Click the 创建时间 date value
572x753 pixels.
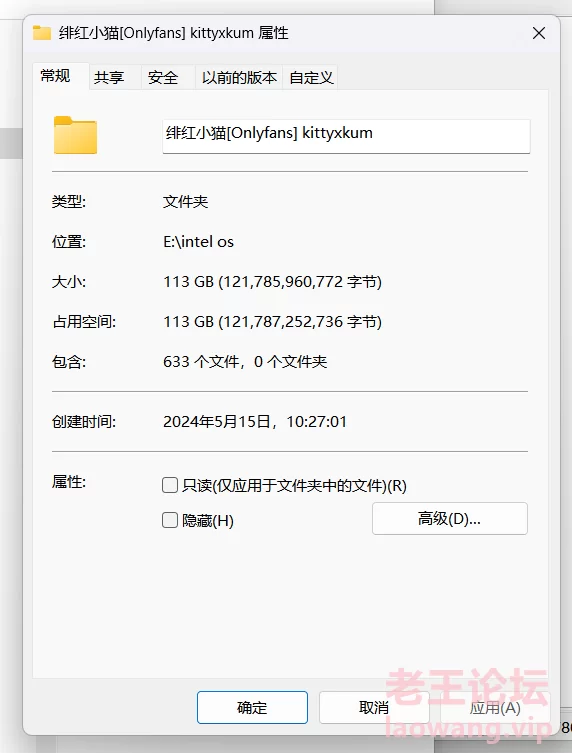pos(255,422)
